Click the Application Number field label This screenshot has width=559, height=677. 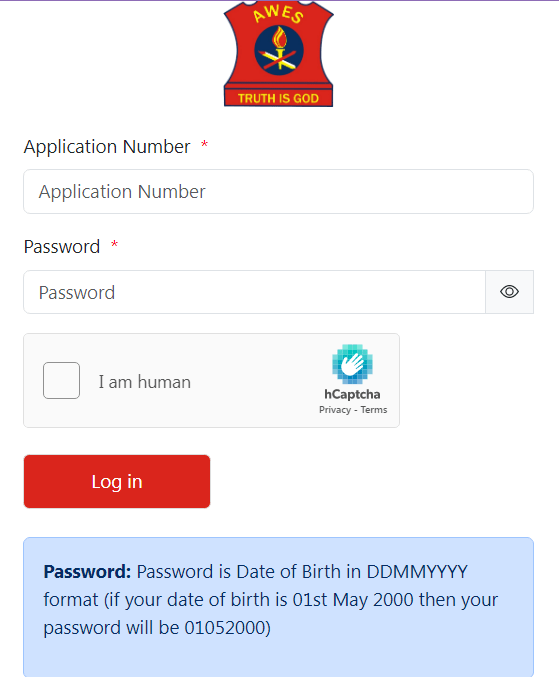click(107, 147)
